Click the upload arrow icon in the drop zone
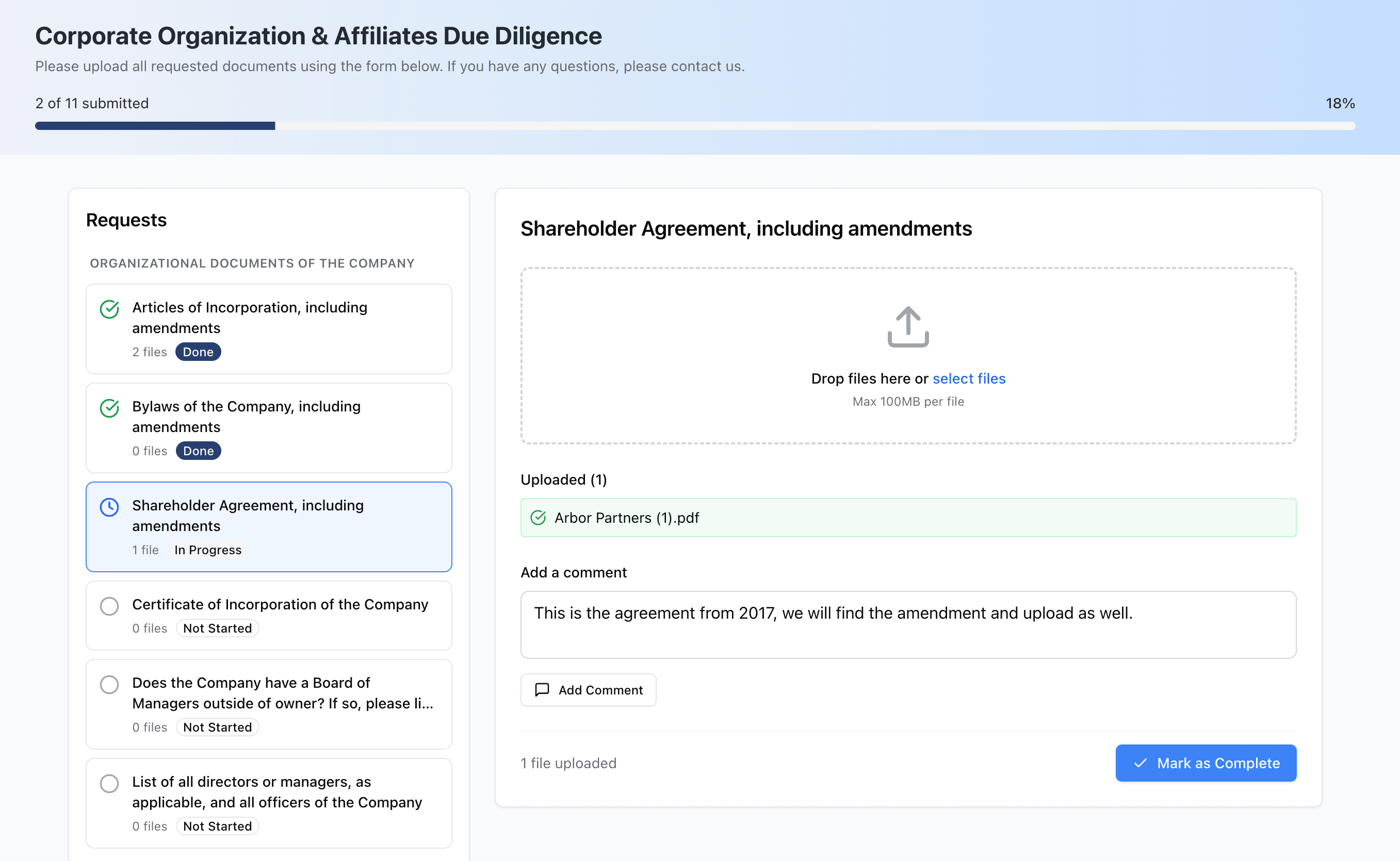1400x861 pixels. click(x=907, y=327)
